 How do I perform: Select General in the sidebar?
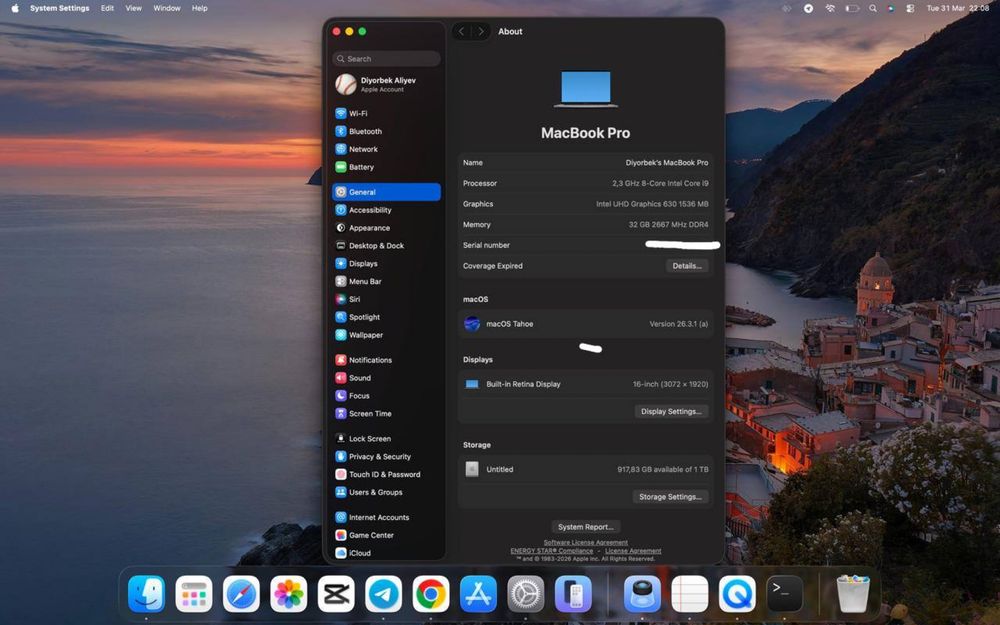point(386,192)
